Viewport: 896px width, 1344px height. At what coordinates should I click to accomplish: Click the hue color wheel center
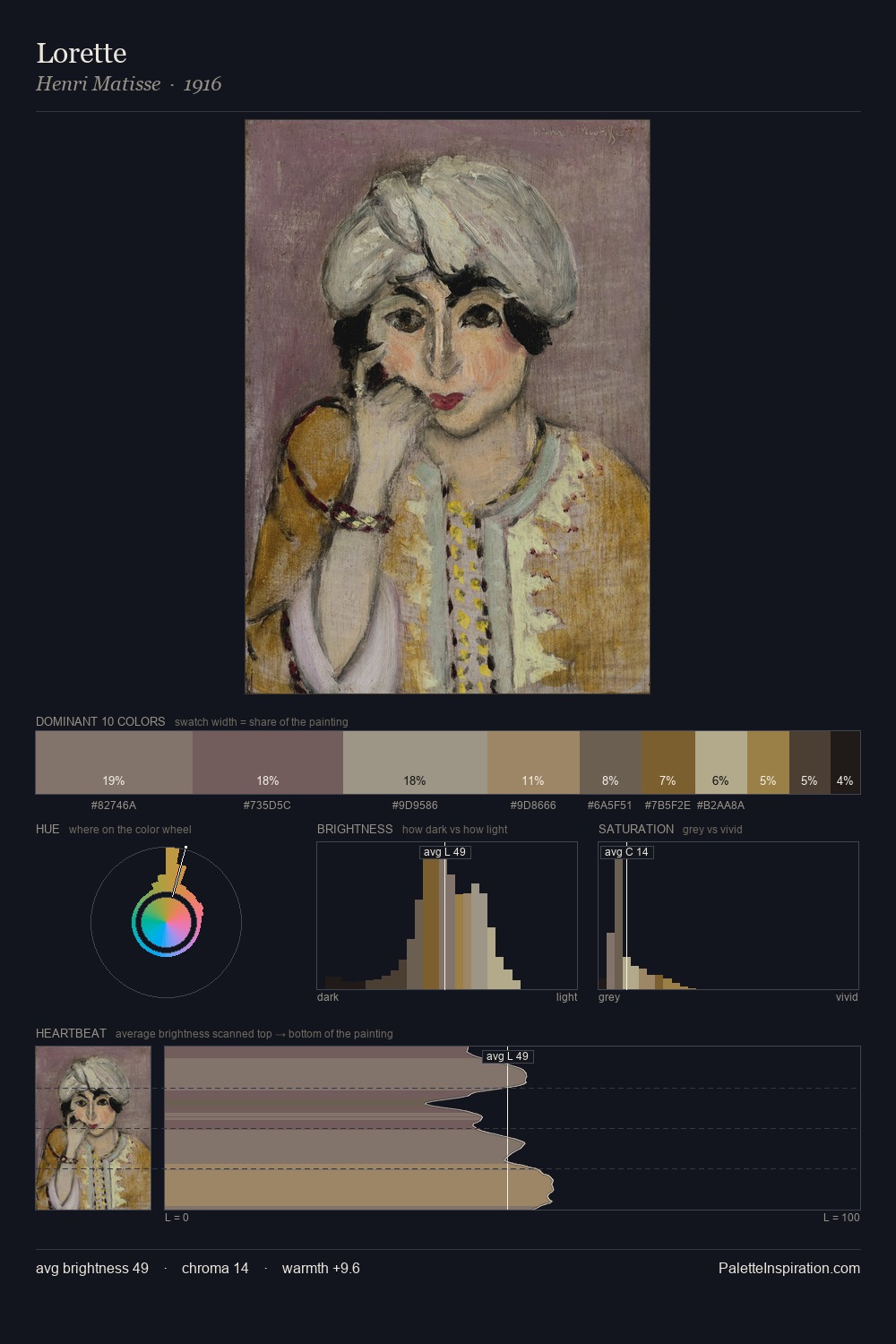click(x=166, y=923)
